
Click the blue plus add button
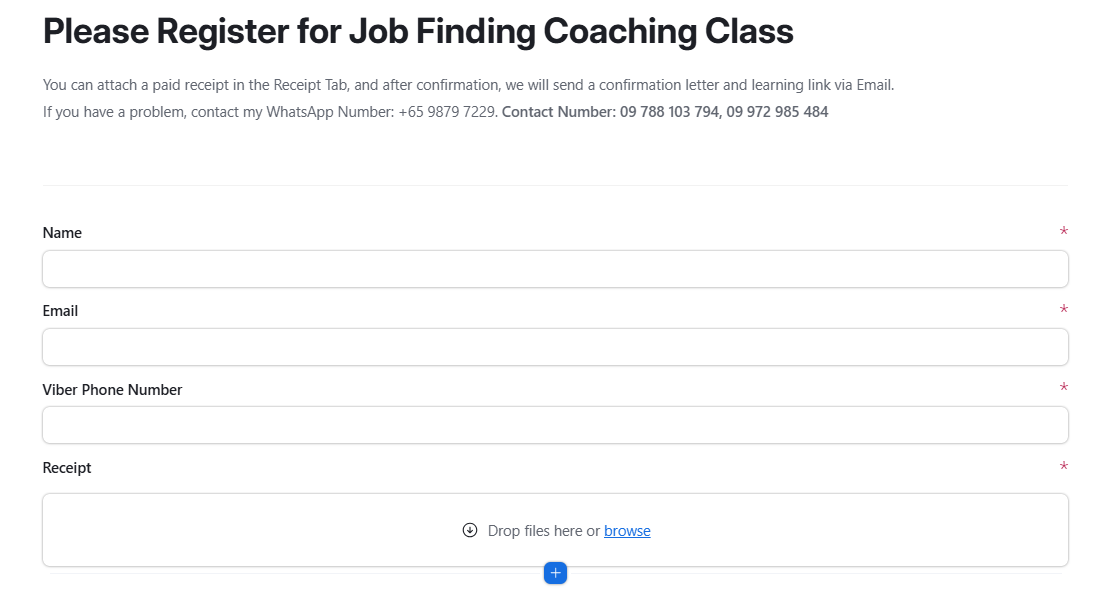pyautogui.click(x=555, y=573)
